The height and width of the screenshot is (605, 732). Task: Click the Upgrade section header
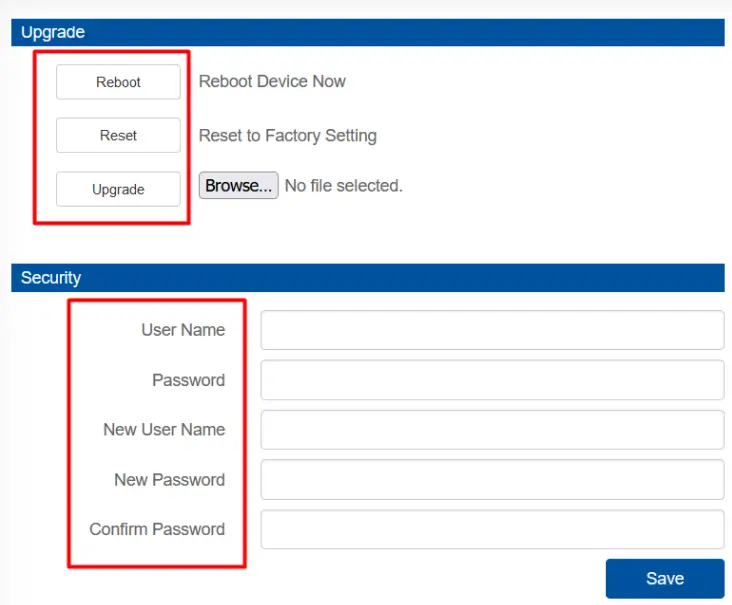pyautogui.click(x=53, y=32)
